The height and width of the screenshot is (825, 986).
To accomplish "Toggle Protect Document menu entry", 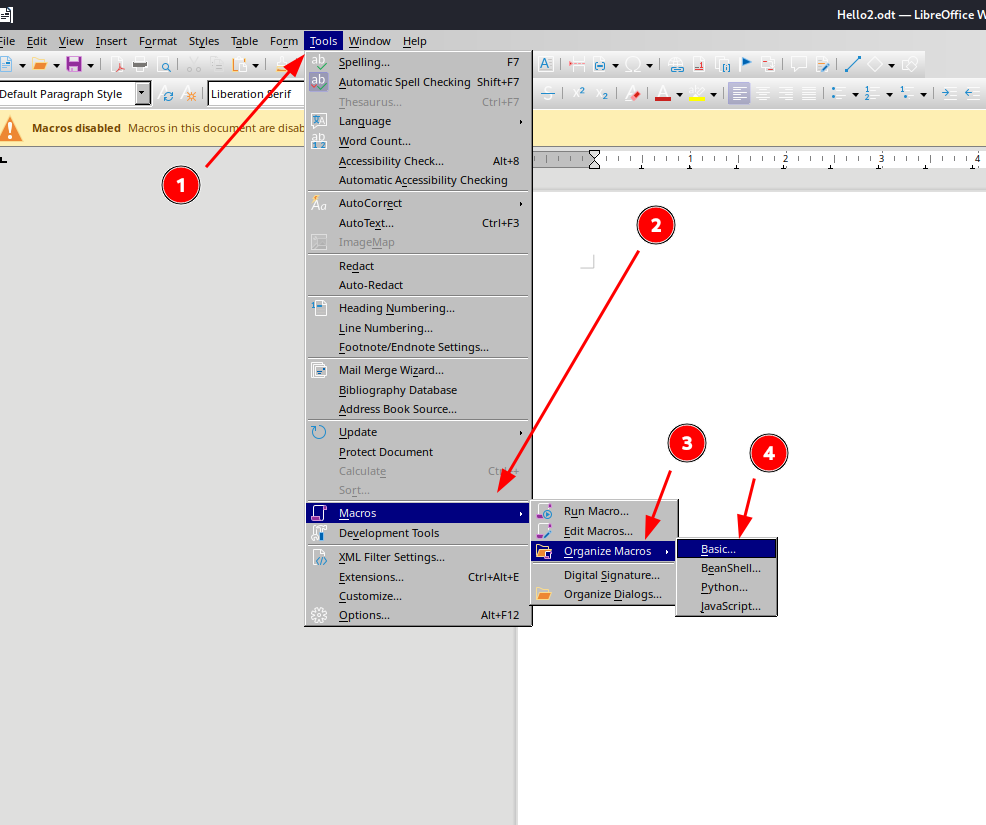I will 419,452.
